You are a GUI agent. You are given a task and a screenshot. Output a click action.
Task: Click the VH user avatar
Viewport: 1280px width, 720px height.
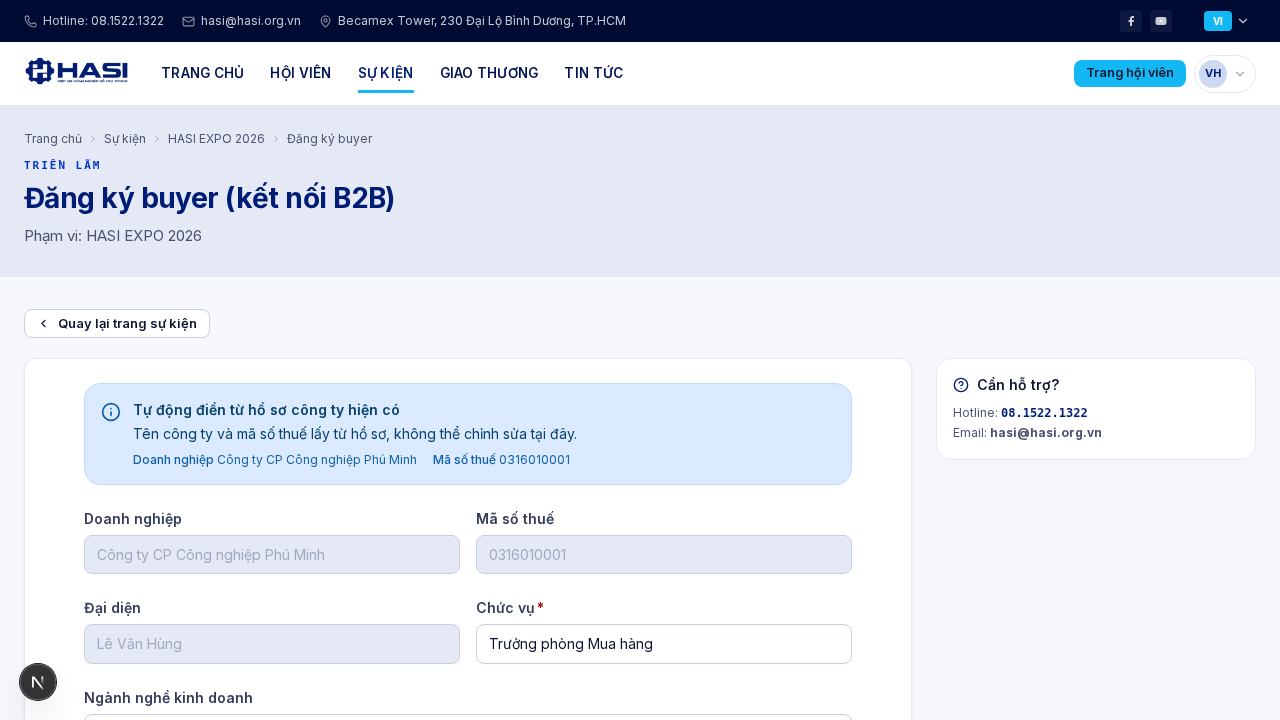click(x=1213, y=73)
